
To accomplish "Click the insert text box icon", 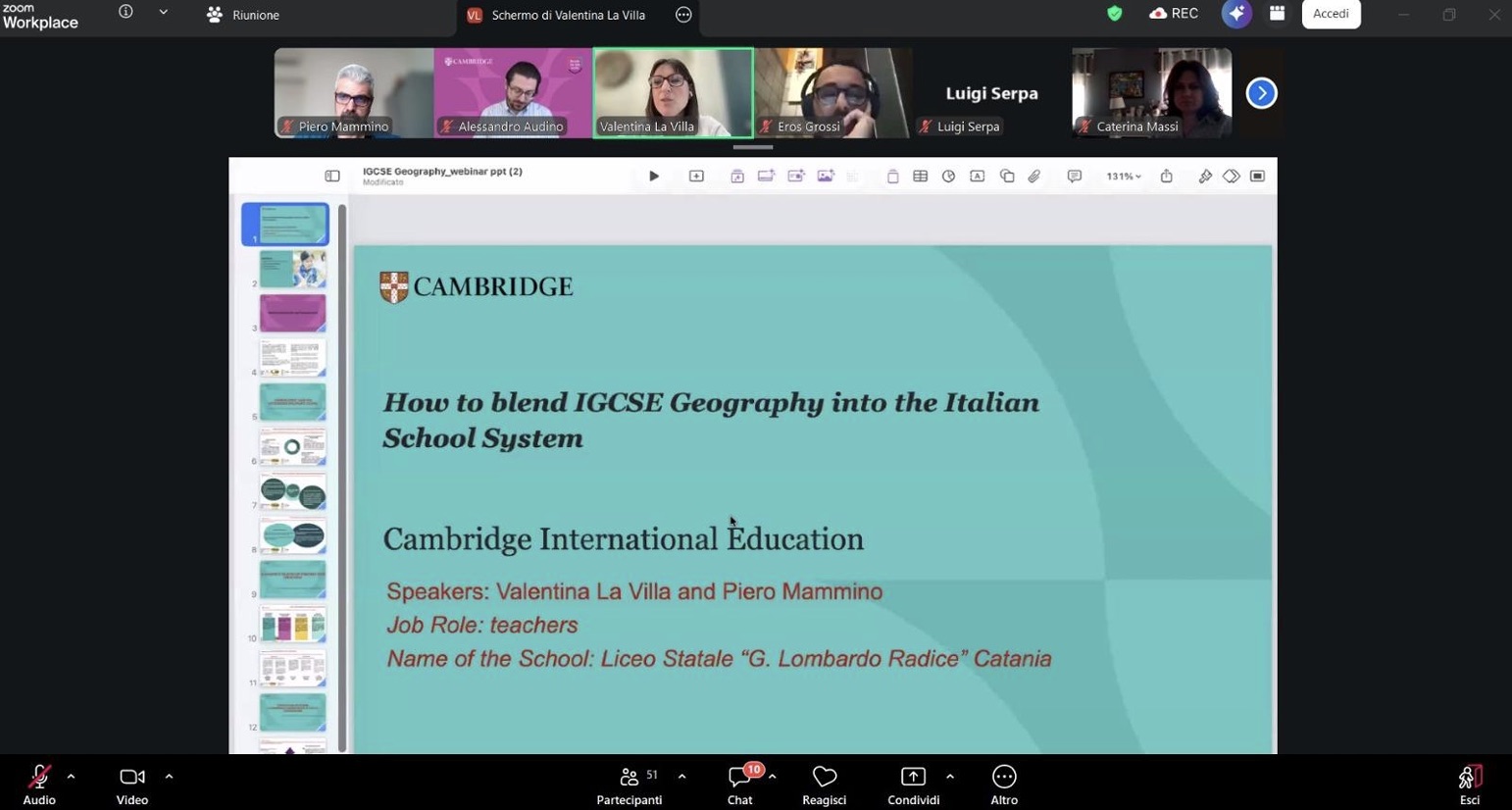I will [977, 177].
